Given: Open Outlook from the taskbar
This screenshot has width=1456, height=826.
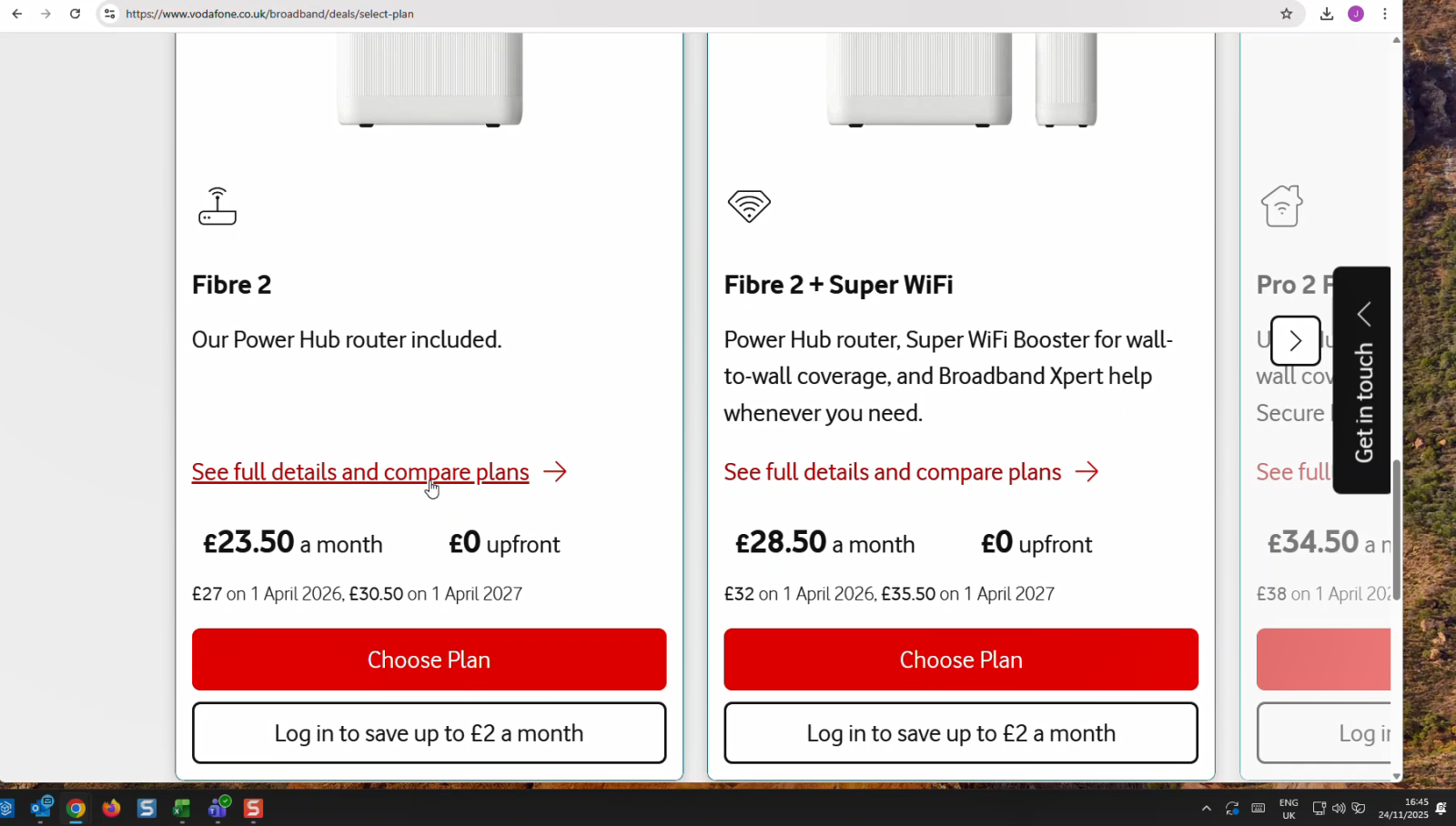Looking at the screenshot, I should [x=41, y=808].
